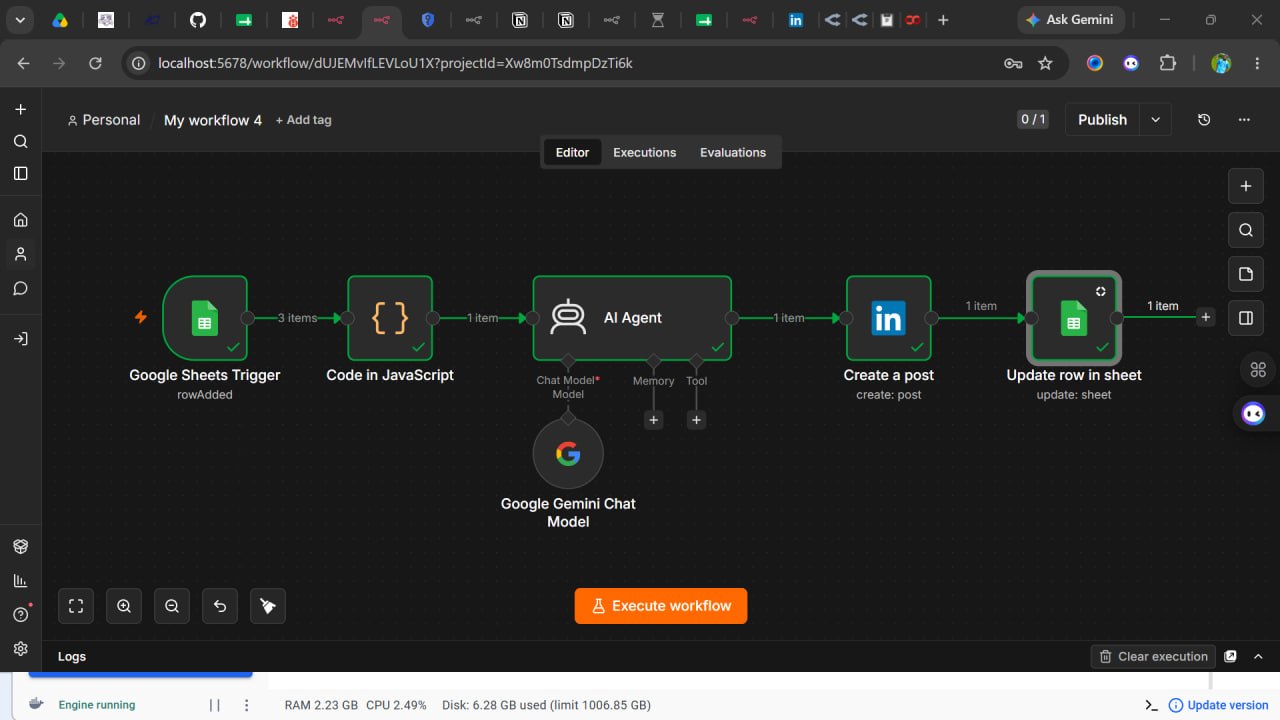The height and width of the screenshot is (720, 1280).
Task: Click the tidy up workflow broom icon
Action: tap(268, 606)
